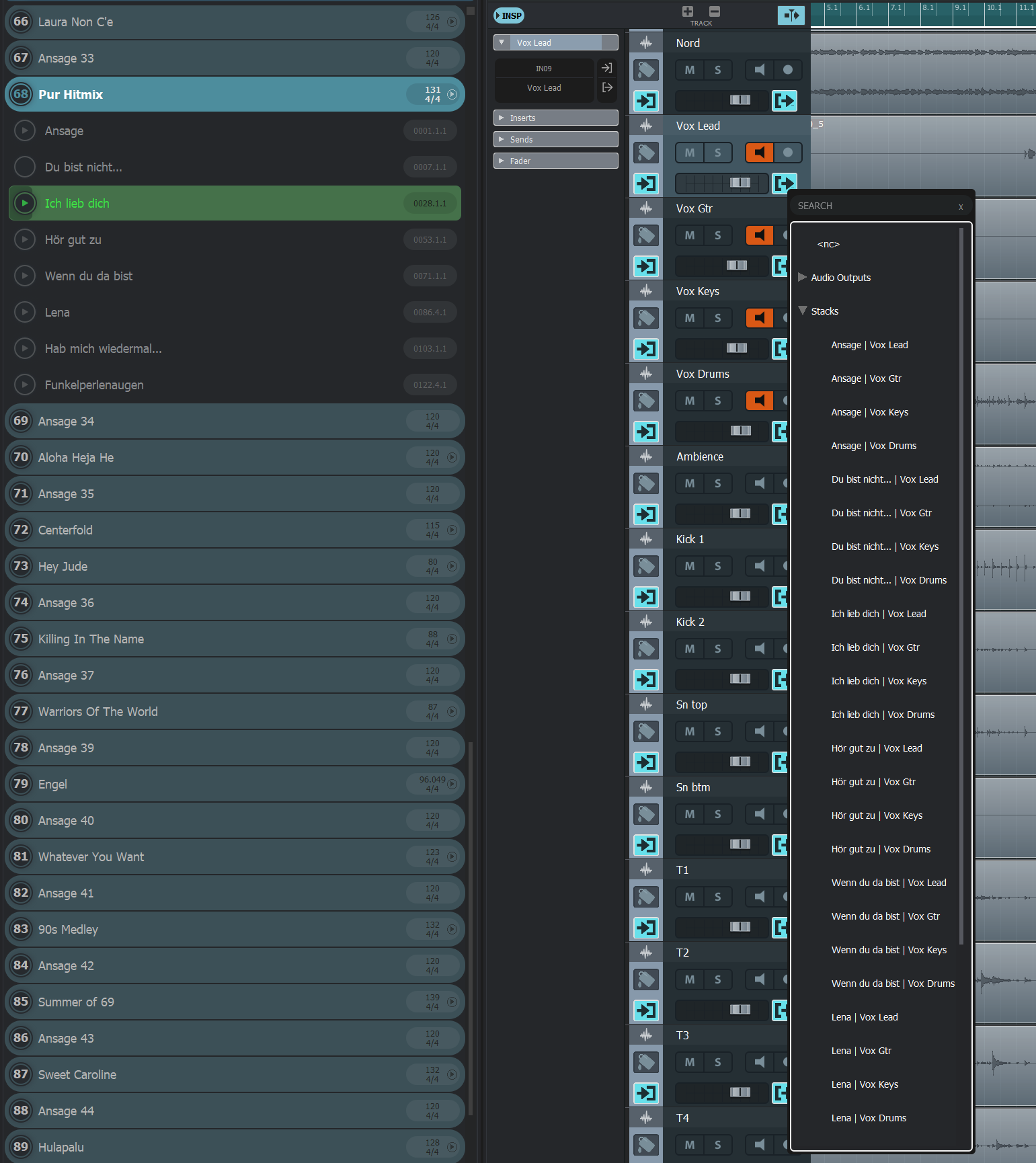Open input routing icon of Ambience track

pyautogui.click(x=646, y=514)
